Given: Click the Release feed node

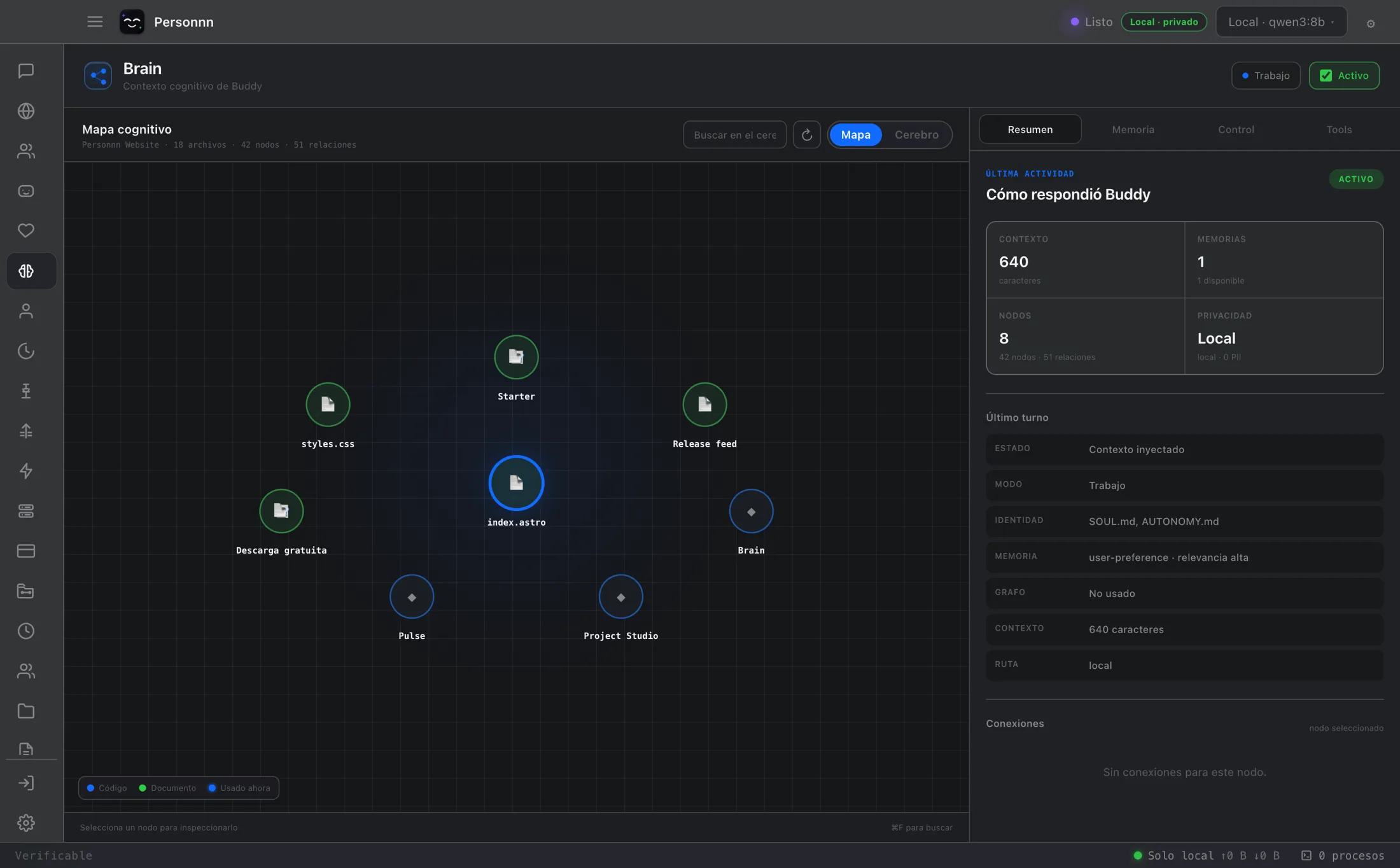Looking at the screenshot, I should pyautogui.click(x=704, y=405).
